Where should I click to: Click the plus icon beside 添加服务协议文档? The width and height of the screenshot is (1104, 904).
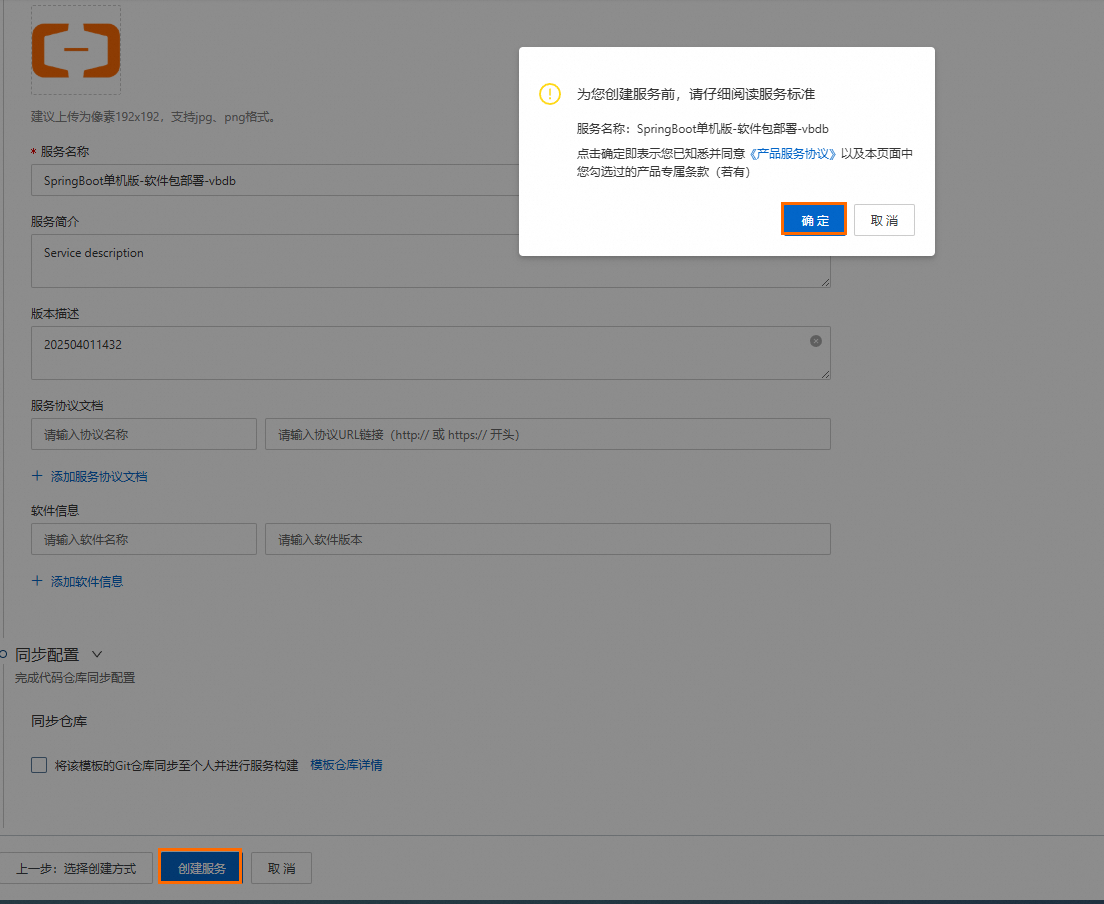[37, 476]
